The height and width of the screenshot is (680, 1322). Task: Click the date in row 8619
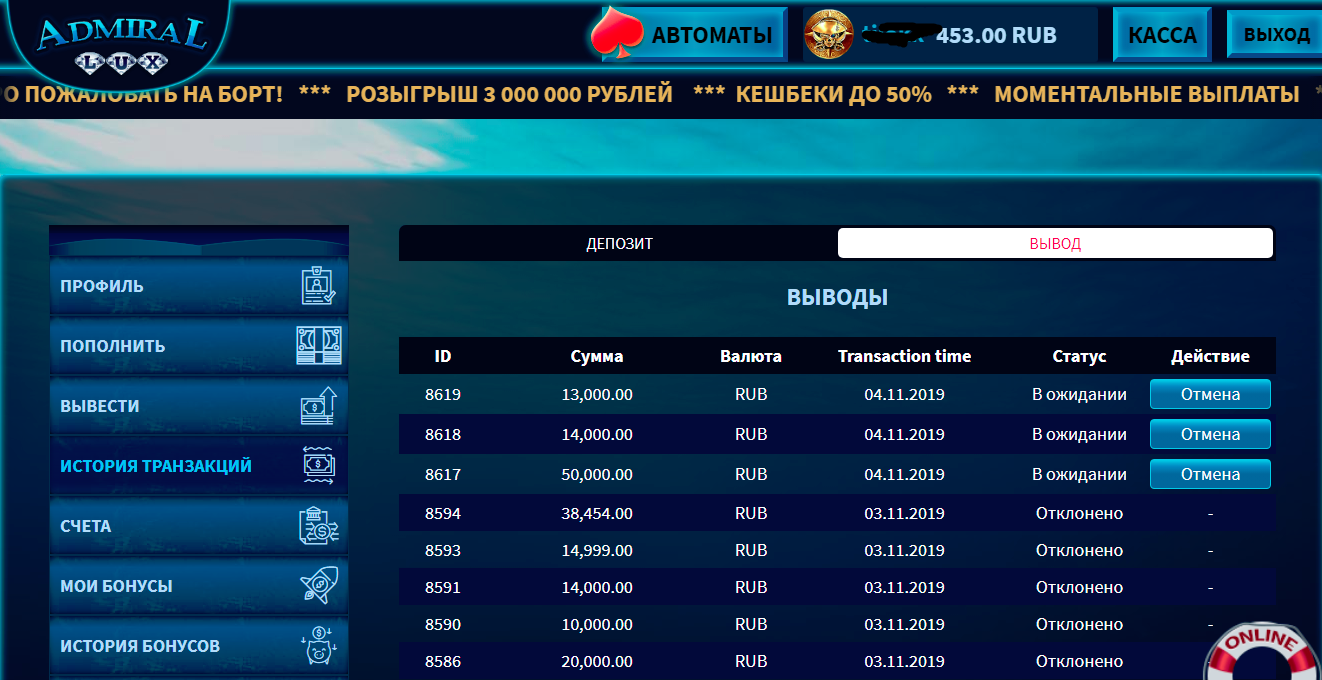(904, 394)
